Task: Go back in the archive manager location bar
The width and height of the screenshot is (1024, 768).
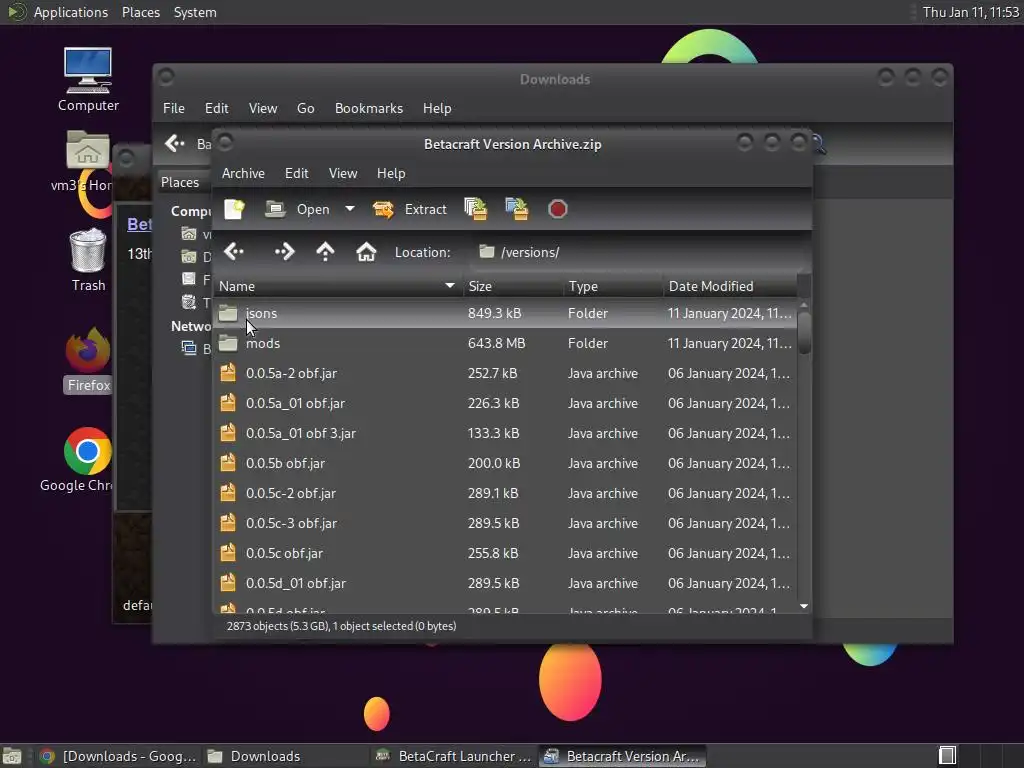Action: pyautogui.click(x=234, y=251)
